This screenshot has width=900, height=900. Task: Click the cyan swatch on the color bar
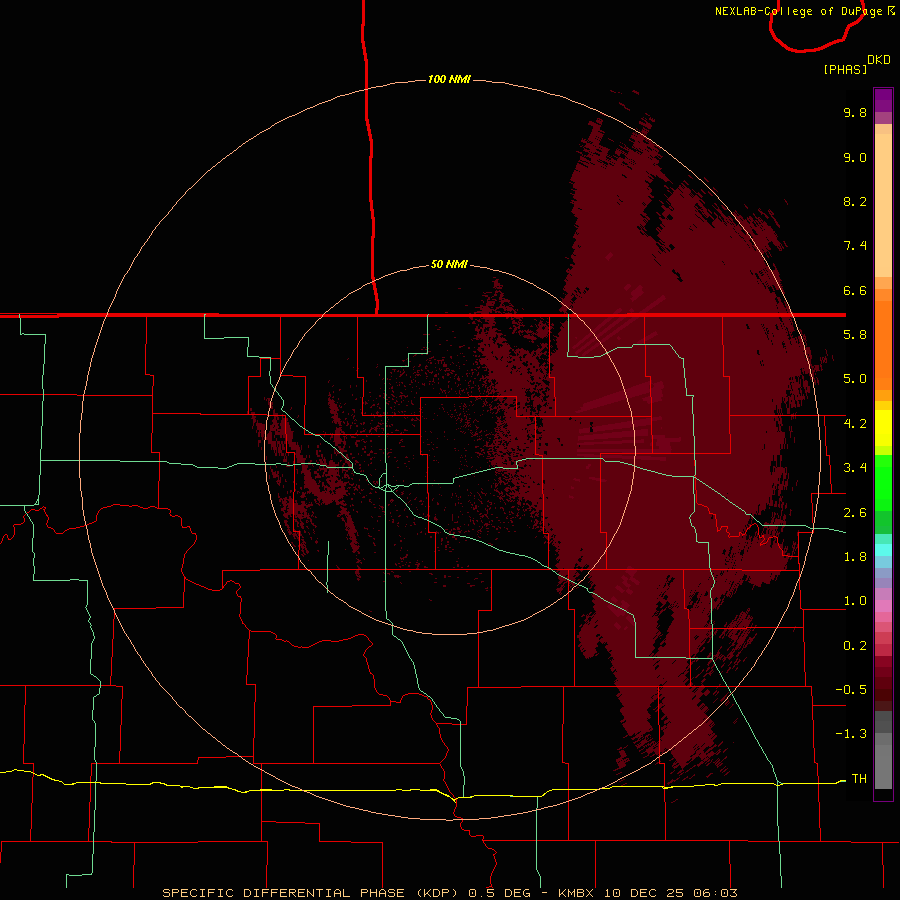point(883,550)
